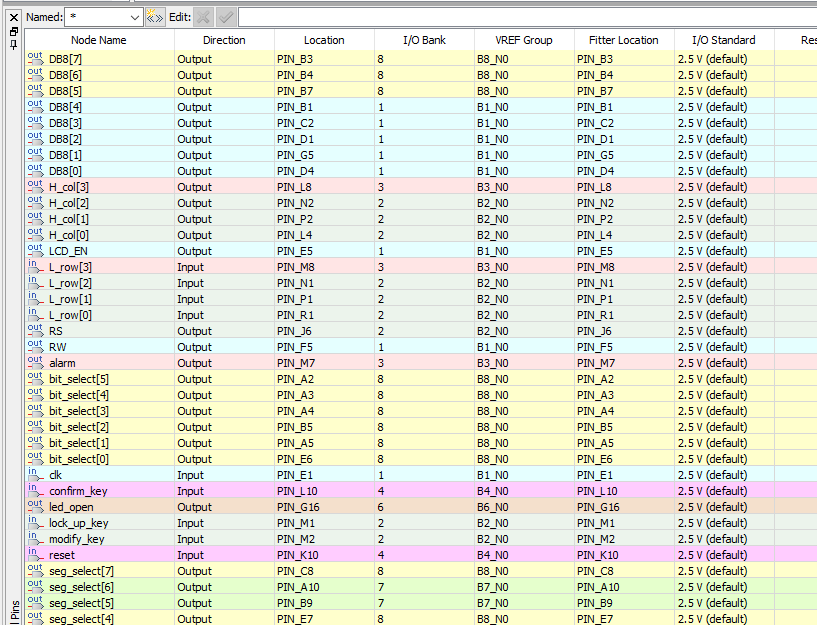Click input pin icon of L_row[3]
The image size is (817, 625).
(x=35, y=266)
